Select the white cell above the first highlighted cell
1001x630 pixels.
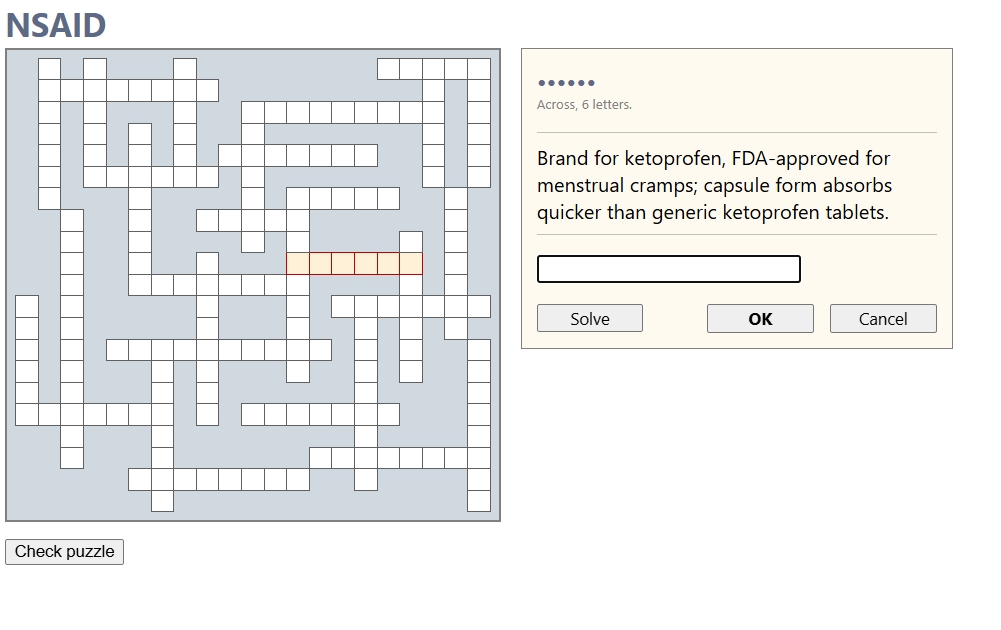click(298, 242)
